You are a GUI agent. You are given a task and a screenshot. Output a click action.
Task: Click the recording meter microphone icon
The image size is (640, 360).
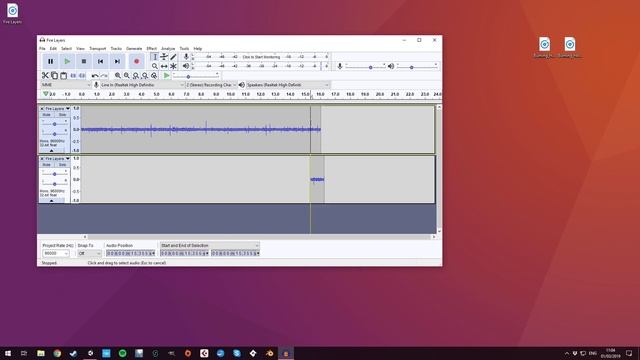[x=186, y=57]
